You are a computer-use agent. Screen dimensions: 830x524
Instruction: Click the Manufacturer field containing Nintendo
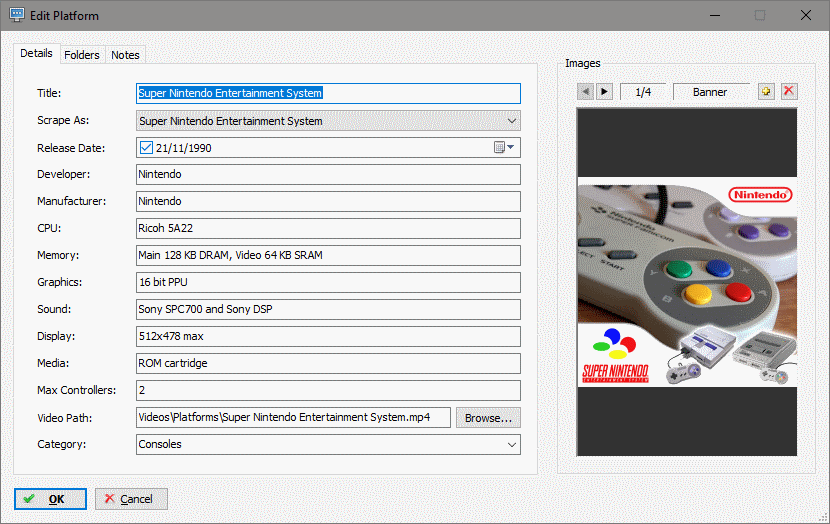(328, 201)
